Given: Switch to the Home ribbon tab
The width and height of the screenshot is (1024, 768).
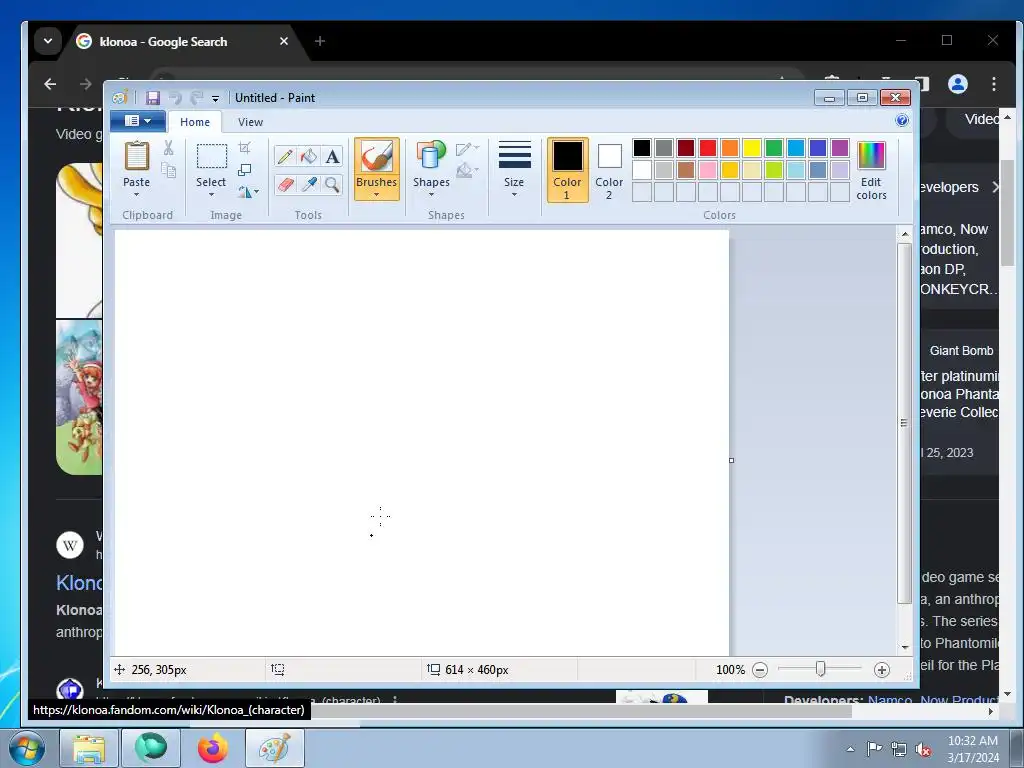Looking at the screenshot, I should point(195,122).
